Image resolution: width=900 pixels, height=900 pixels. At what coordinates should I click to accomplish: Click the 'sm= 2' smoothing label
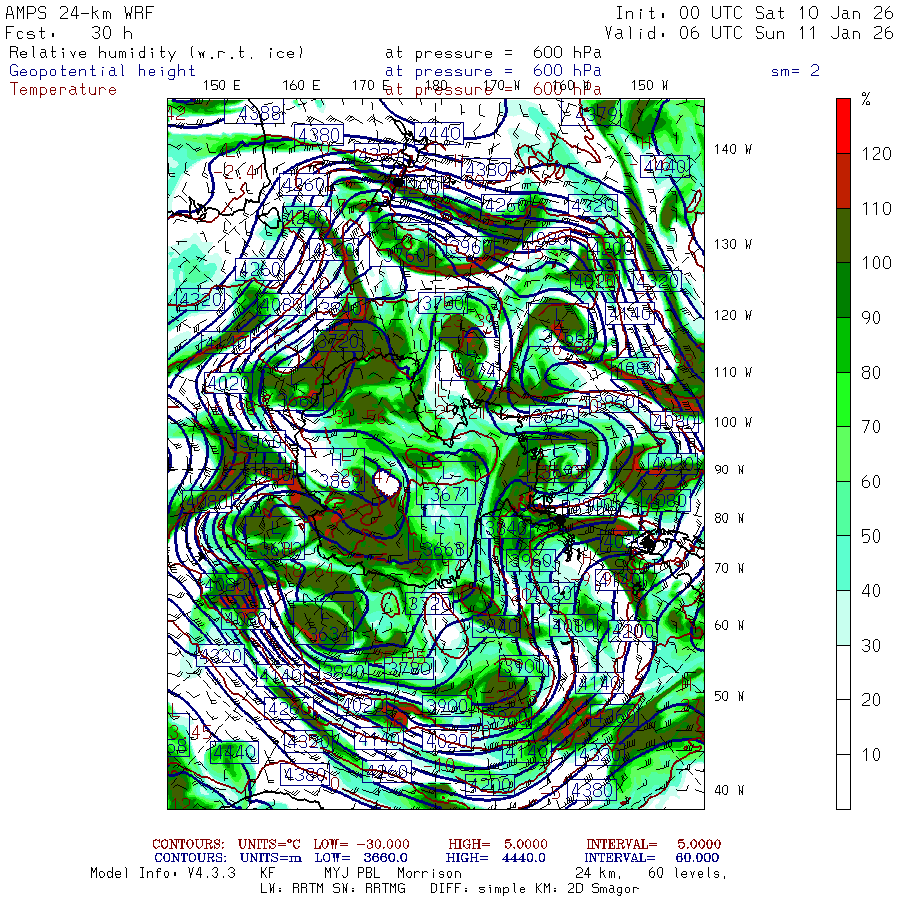click(795, 71)
